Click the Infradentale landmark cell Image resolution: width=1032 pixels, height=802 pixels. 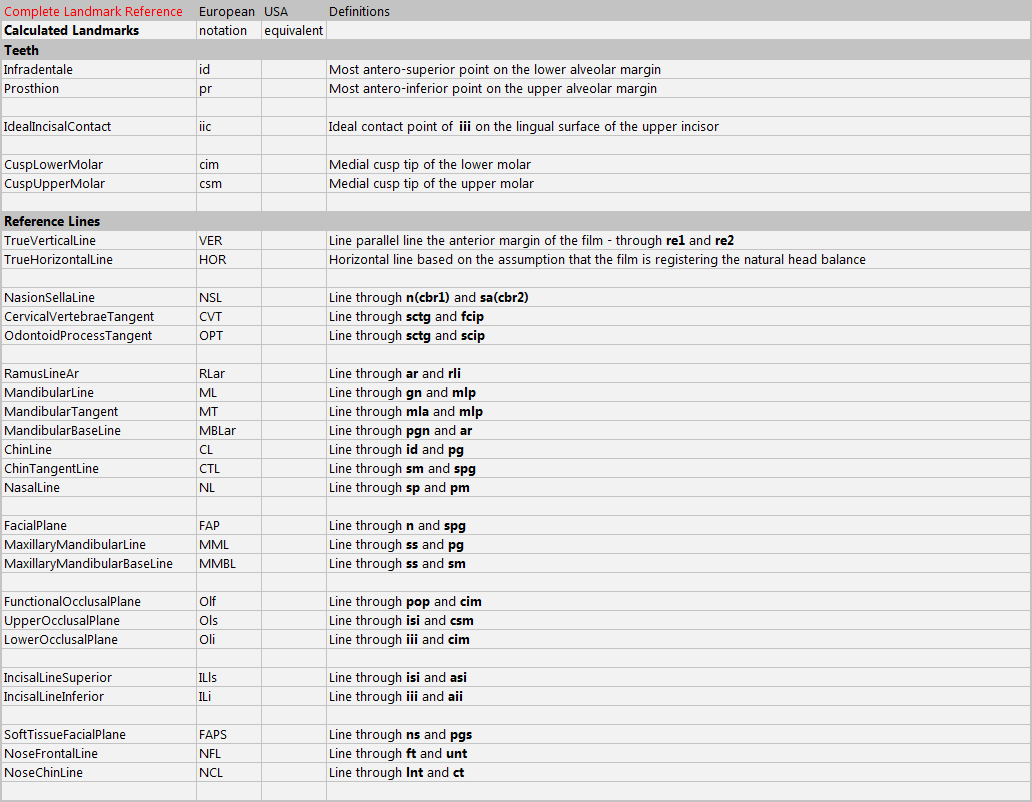pos(38,70)
